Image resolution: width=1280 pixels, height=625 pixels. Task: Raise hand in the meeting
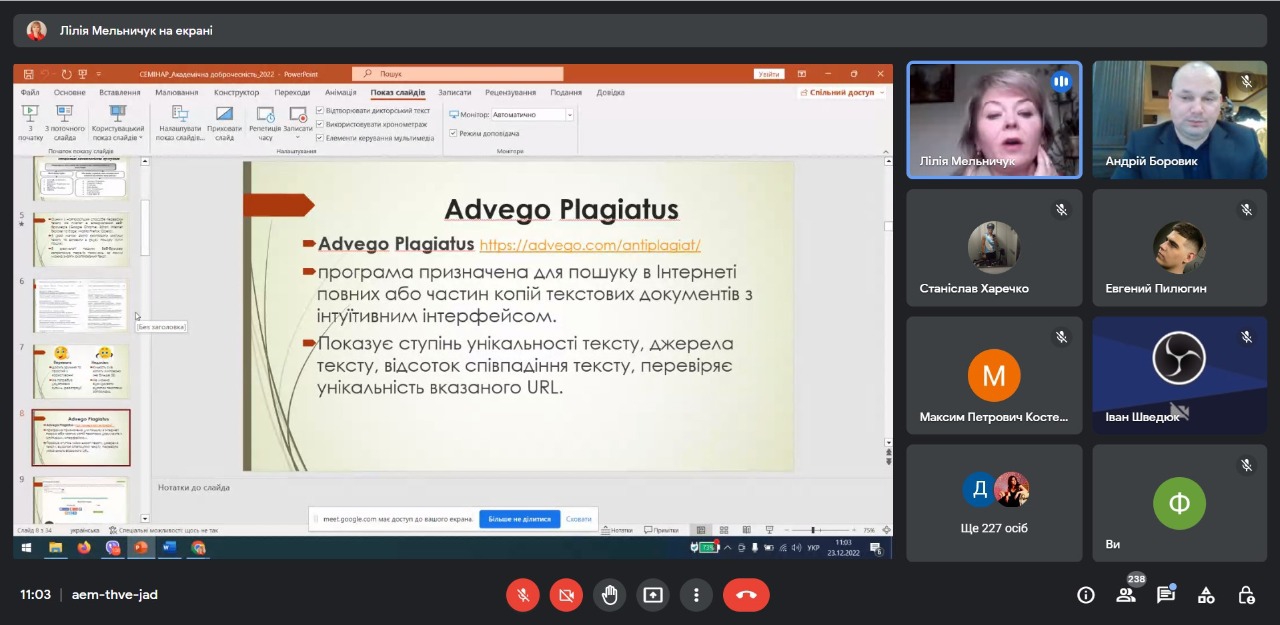(610, 595)
